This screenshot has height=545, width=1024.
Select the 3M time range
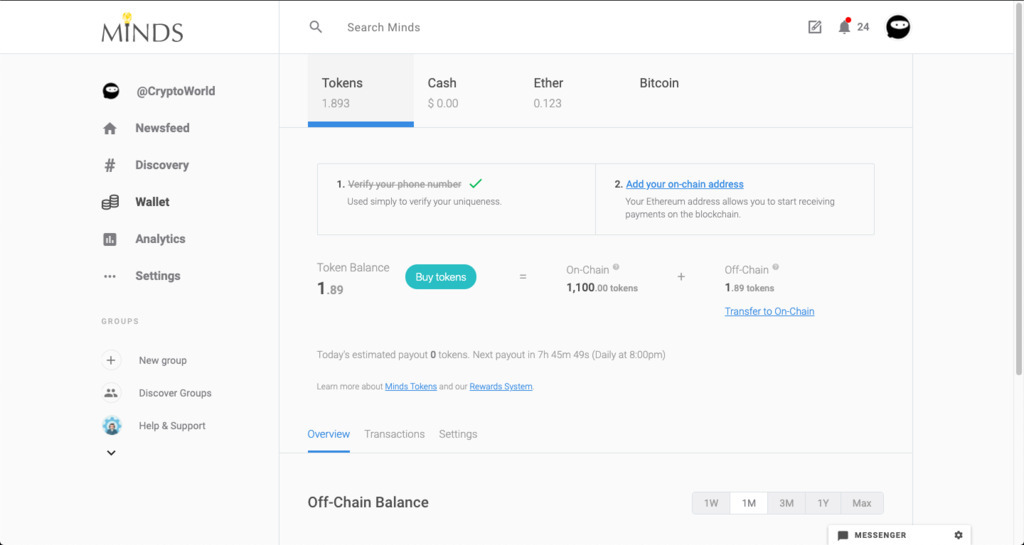pyautogui.click(x=787, y=503)
